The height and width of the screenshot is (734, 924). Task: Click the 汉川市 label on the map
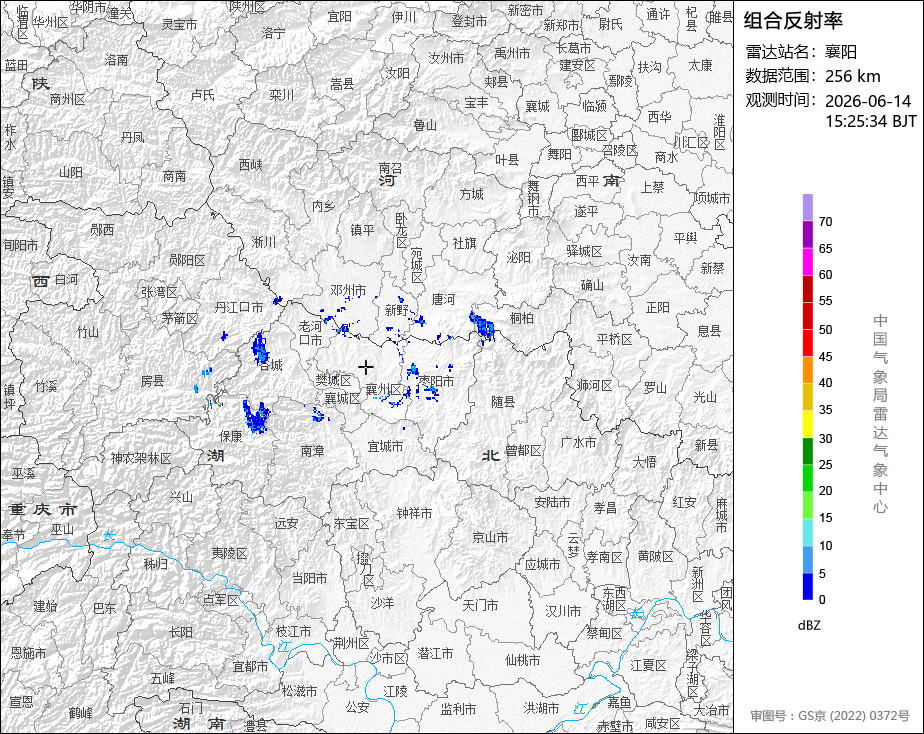pos(563,611)
